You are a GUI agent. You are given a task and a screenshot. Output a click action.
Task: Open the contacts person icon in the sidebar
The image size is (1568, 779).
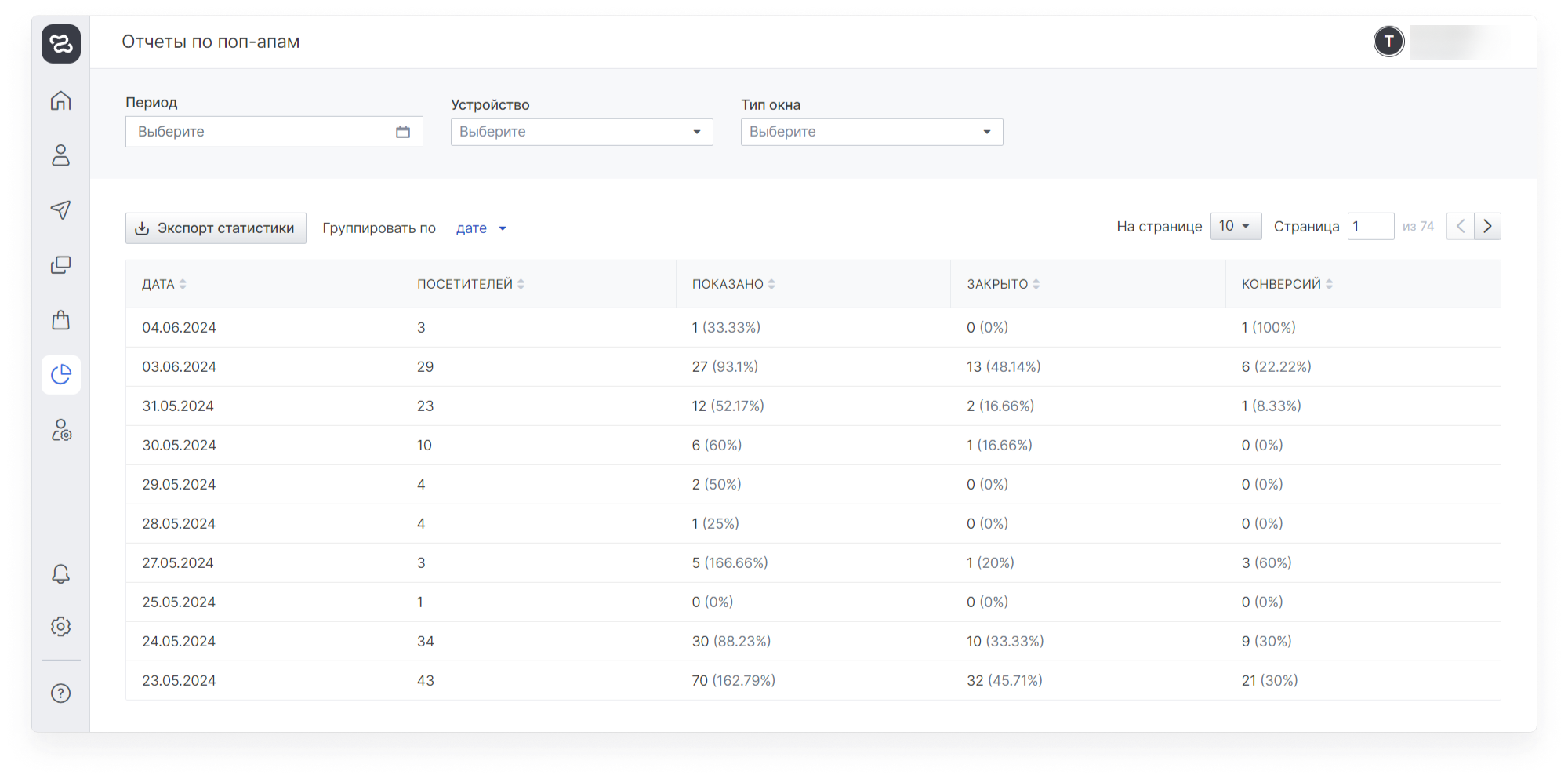coord(61,155)
